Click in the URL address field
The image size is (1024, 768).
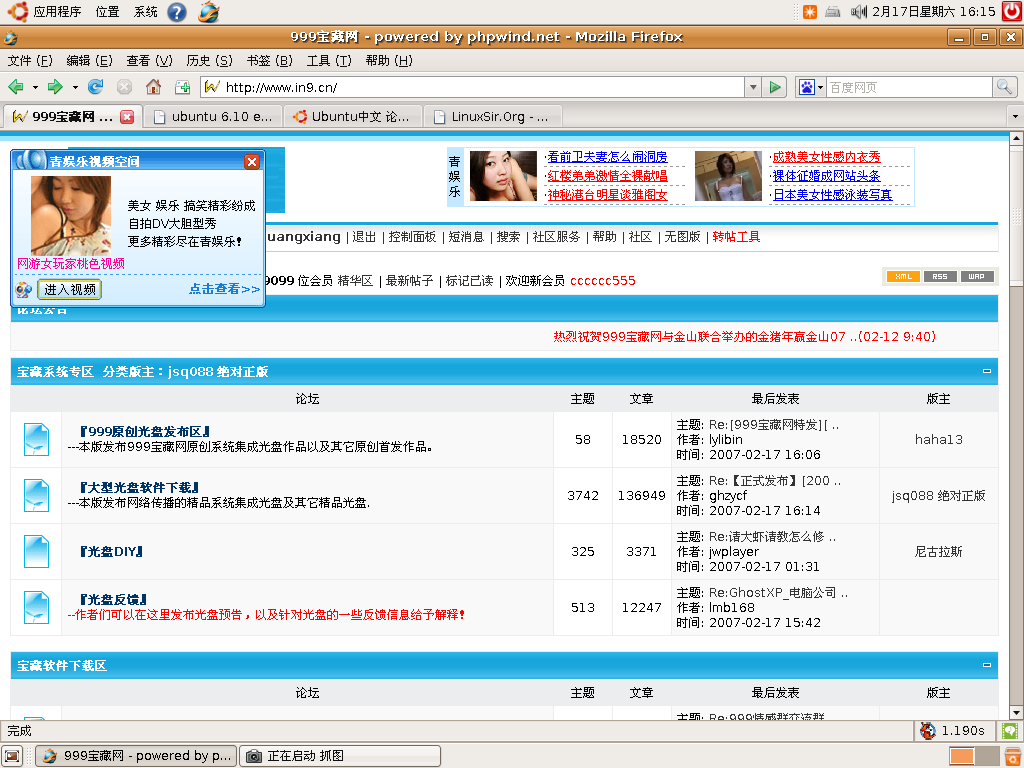[483, 87]
